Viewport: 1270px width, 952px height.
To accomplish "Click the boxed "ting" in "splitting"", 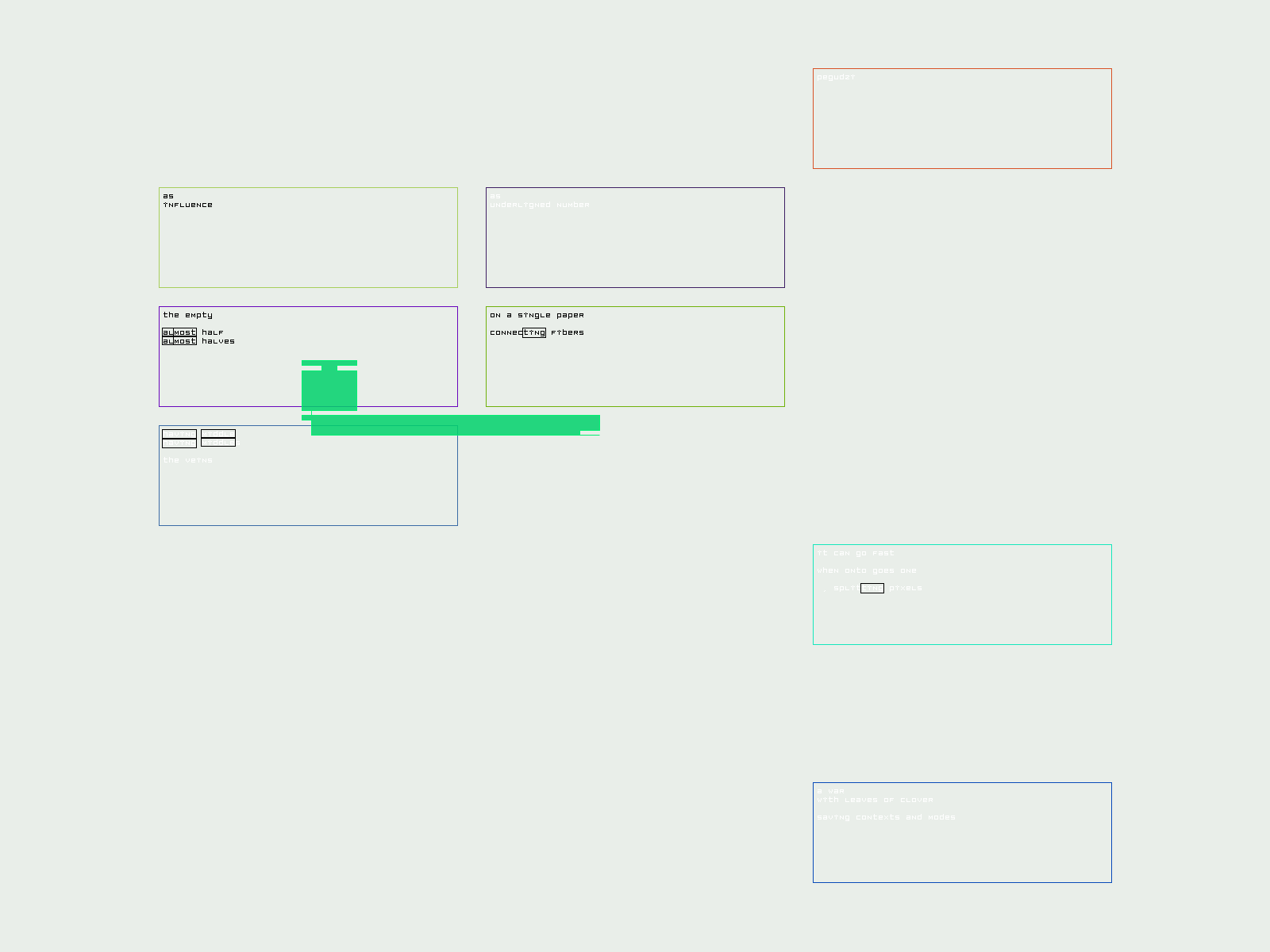I will (872, 588).
